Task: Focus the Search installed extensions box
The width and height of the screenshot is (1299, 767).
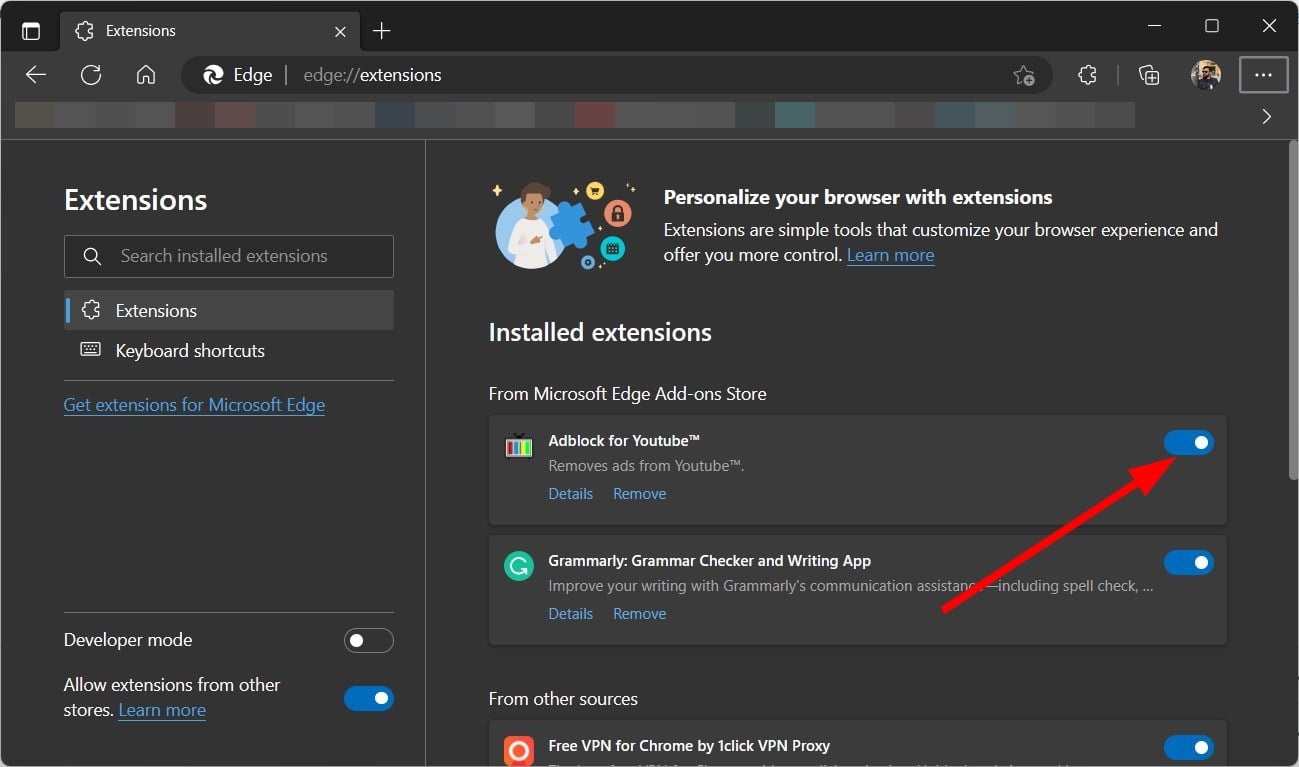Action: (x=229, y=256)
